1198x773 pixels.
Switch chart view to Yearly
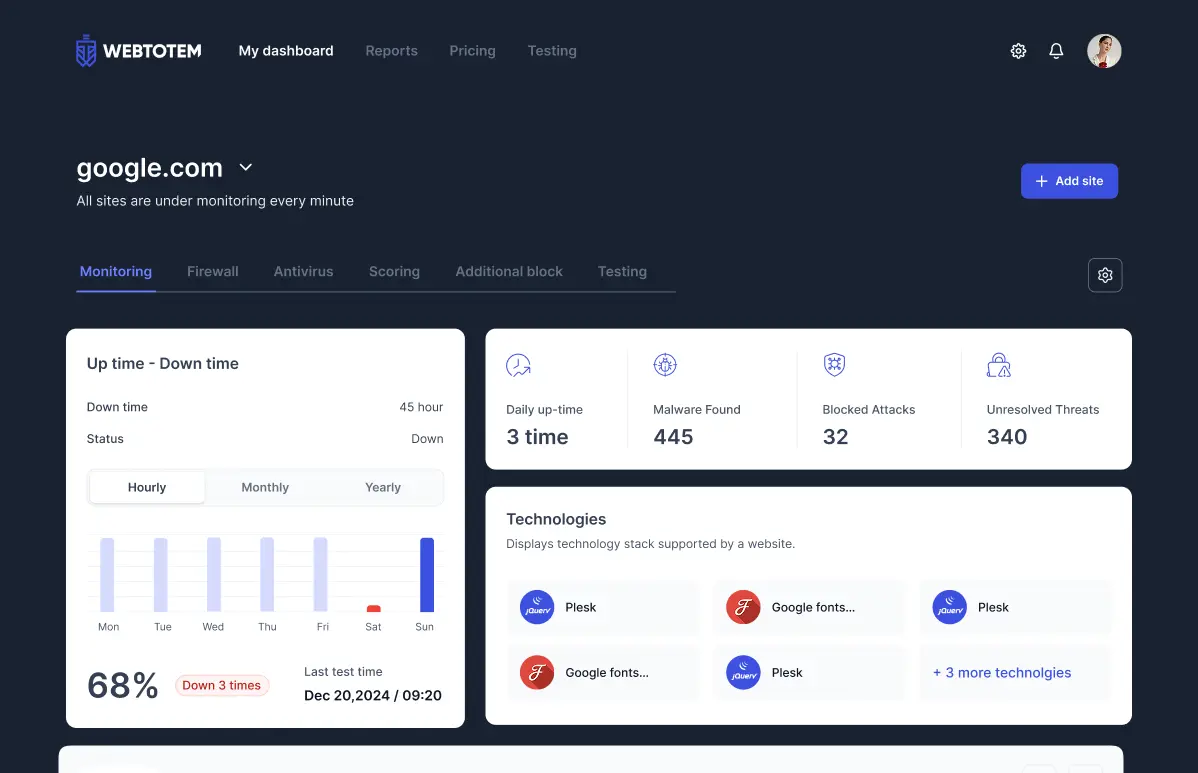(x=383, y=488)
